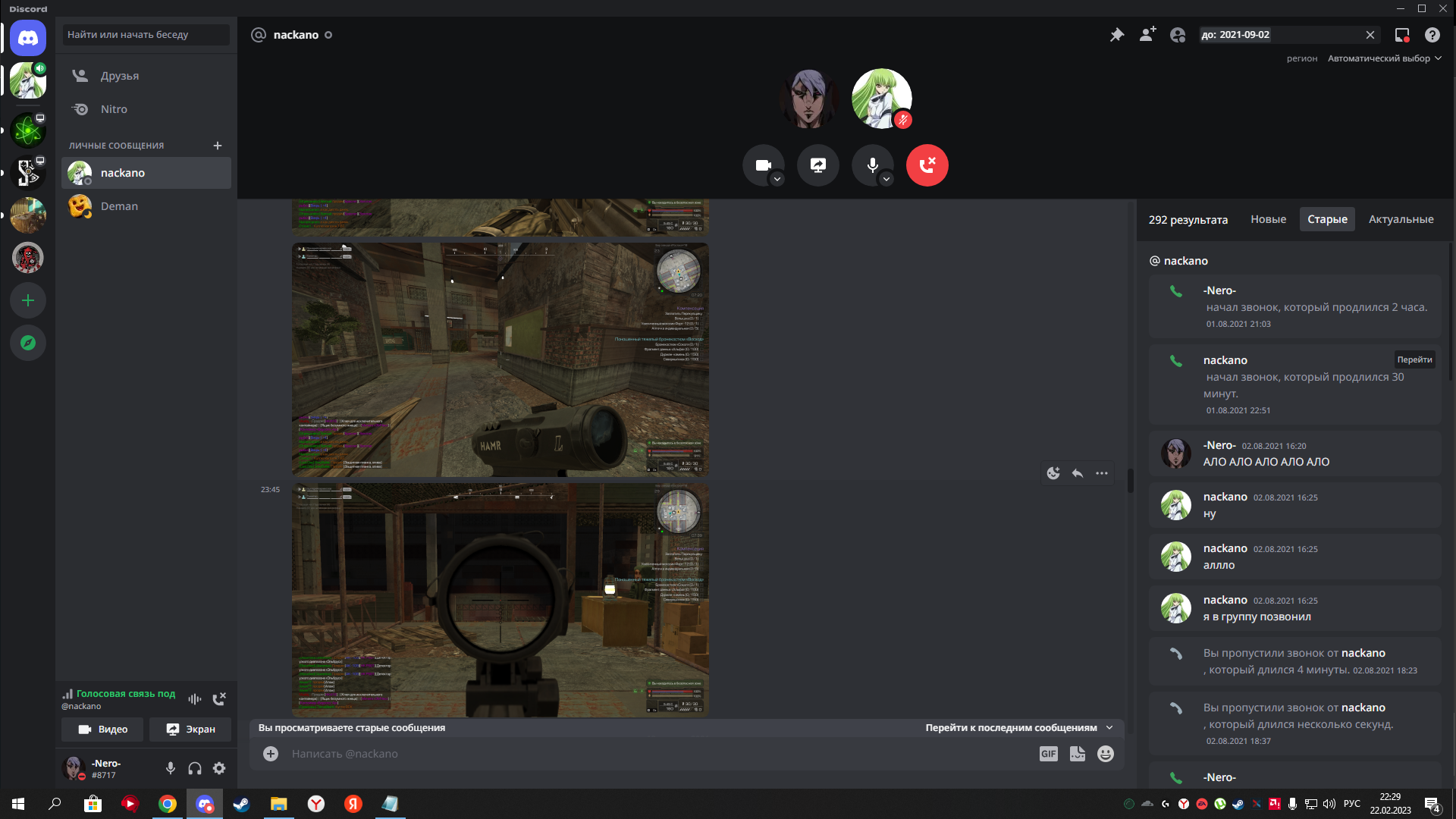The image size is (1456, 819).
Task: Open search result 'я в группу позвонил'
Action: (x=1294, y=608)
